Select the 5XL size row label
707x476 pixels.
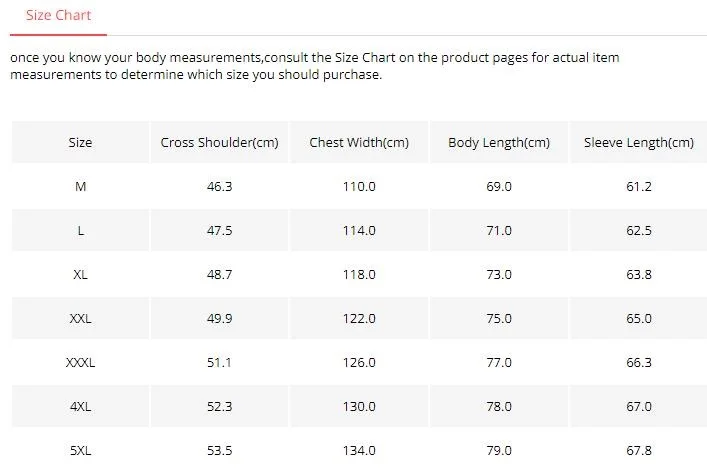[x=80, y=450]
